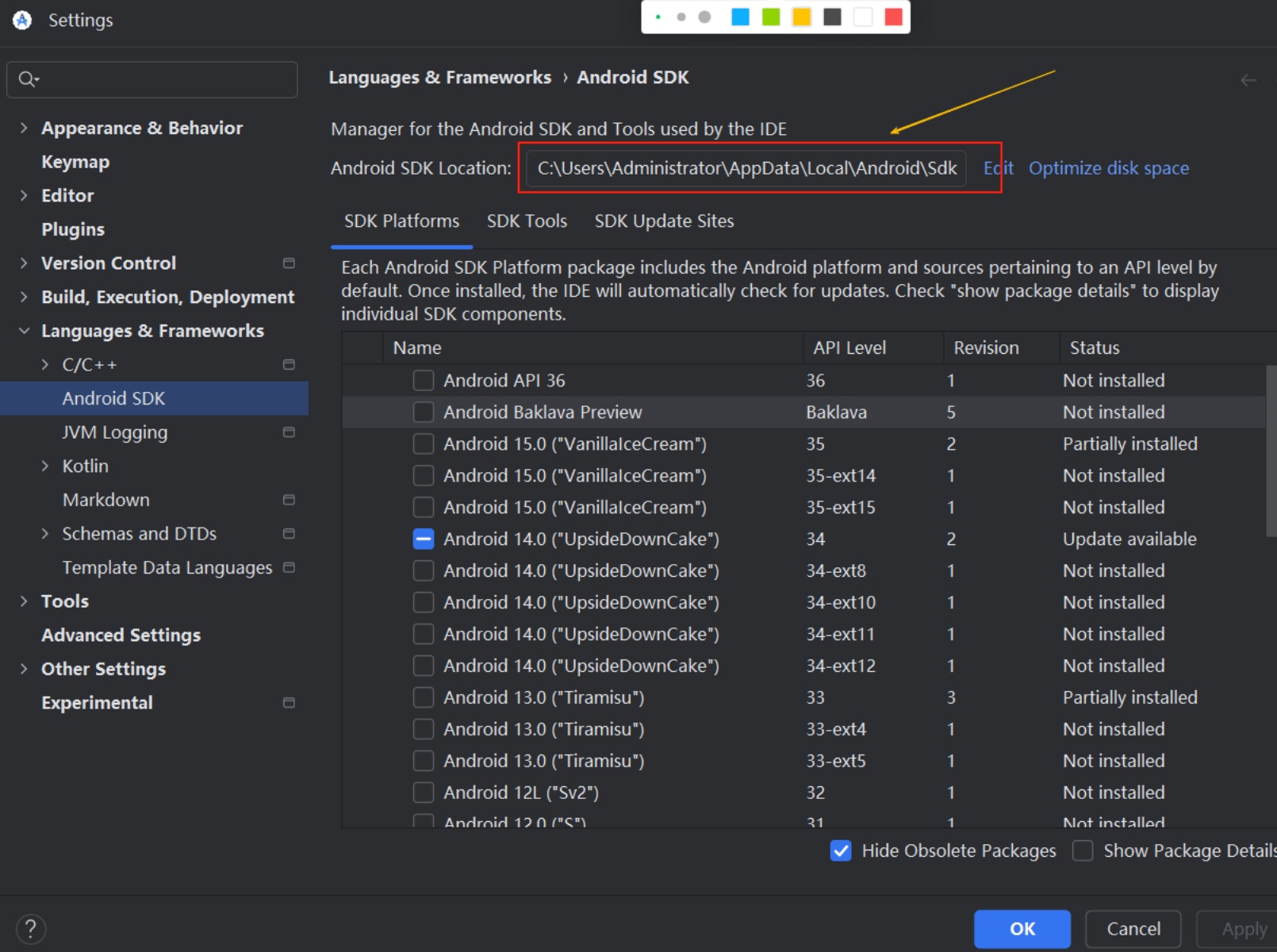Click project-level icon beside Markdown
This screenshot has height=952, width=1277.
click(x=289, y=500)
